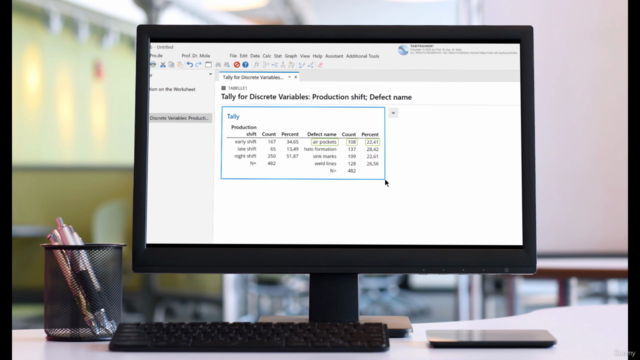Click the red Cancel icon

pyautogui.click(x=237, y=65)
